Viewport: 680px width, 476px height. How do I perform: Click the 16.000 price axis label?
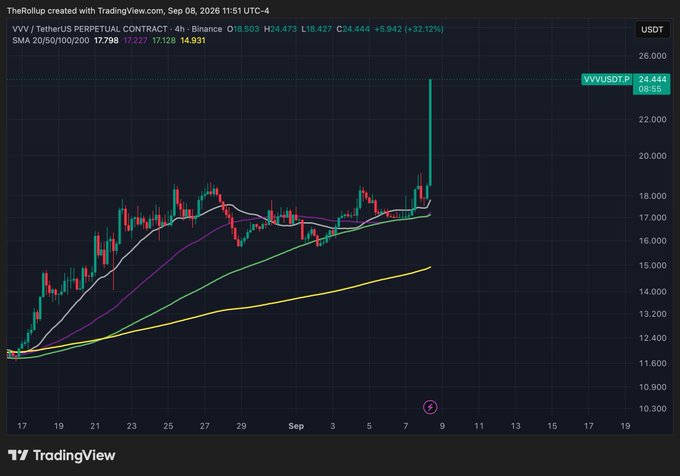point(652,241)
